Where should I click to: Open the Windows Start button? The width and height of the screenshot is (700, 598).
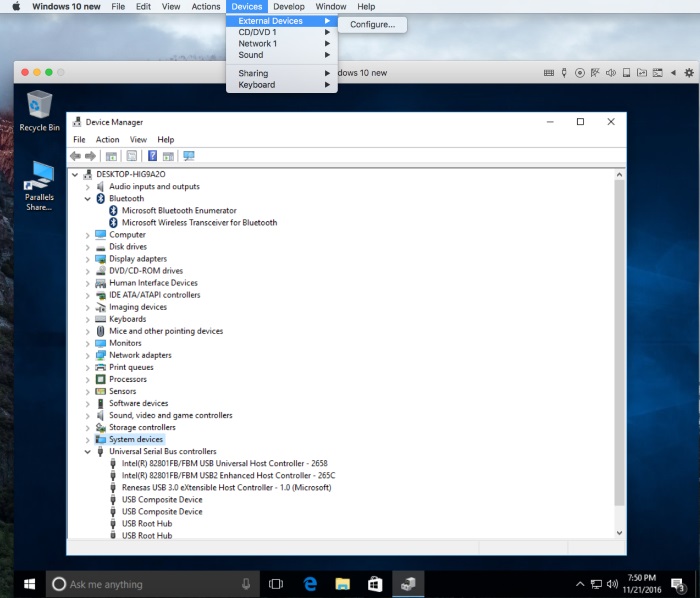[29, 584]
